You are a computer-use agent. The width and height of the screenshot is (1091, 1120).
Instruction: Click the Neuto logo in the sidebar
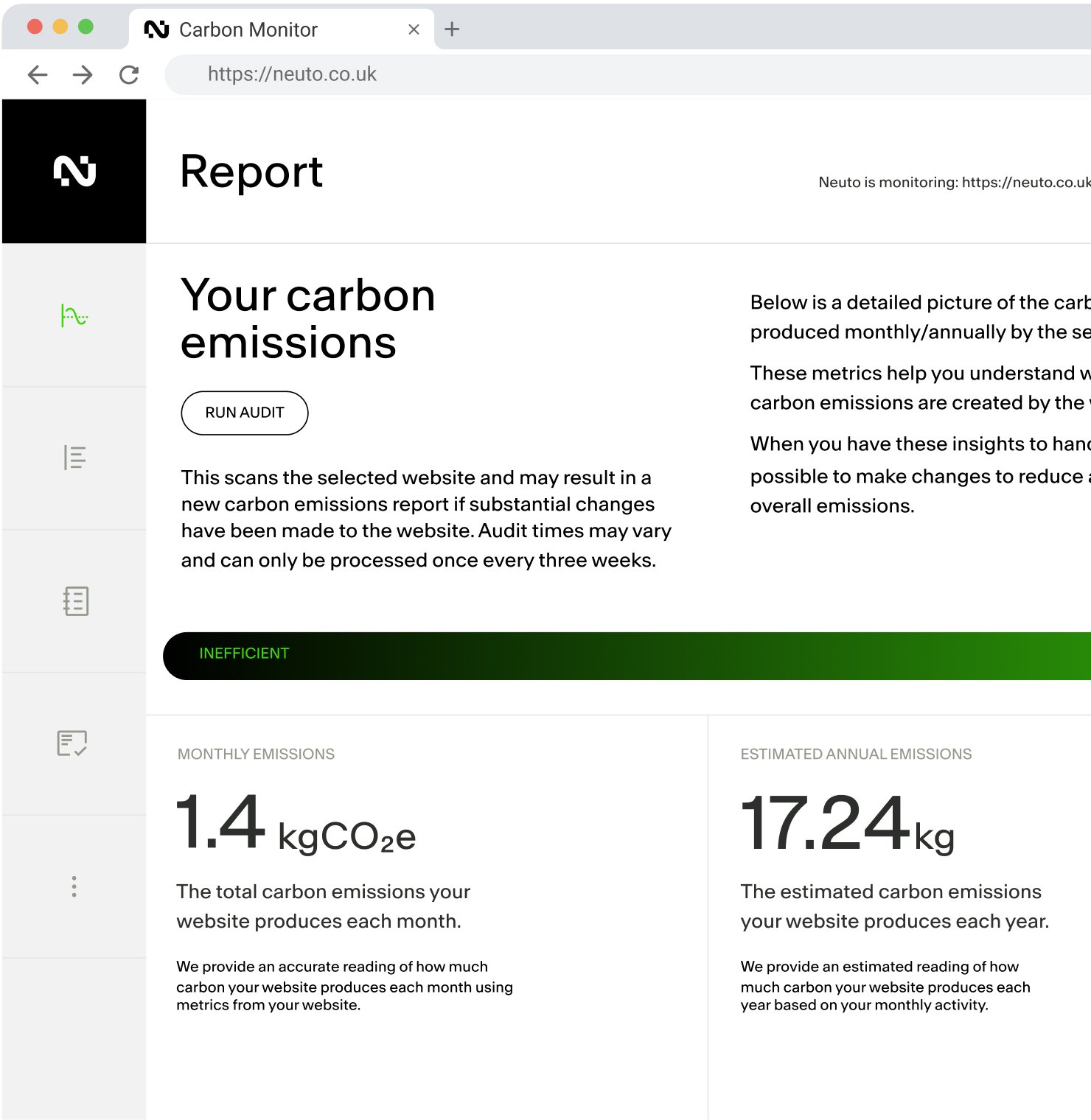[74, 172]
